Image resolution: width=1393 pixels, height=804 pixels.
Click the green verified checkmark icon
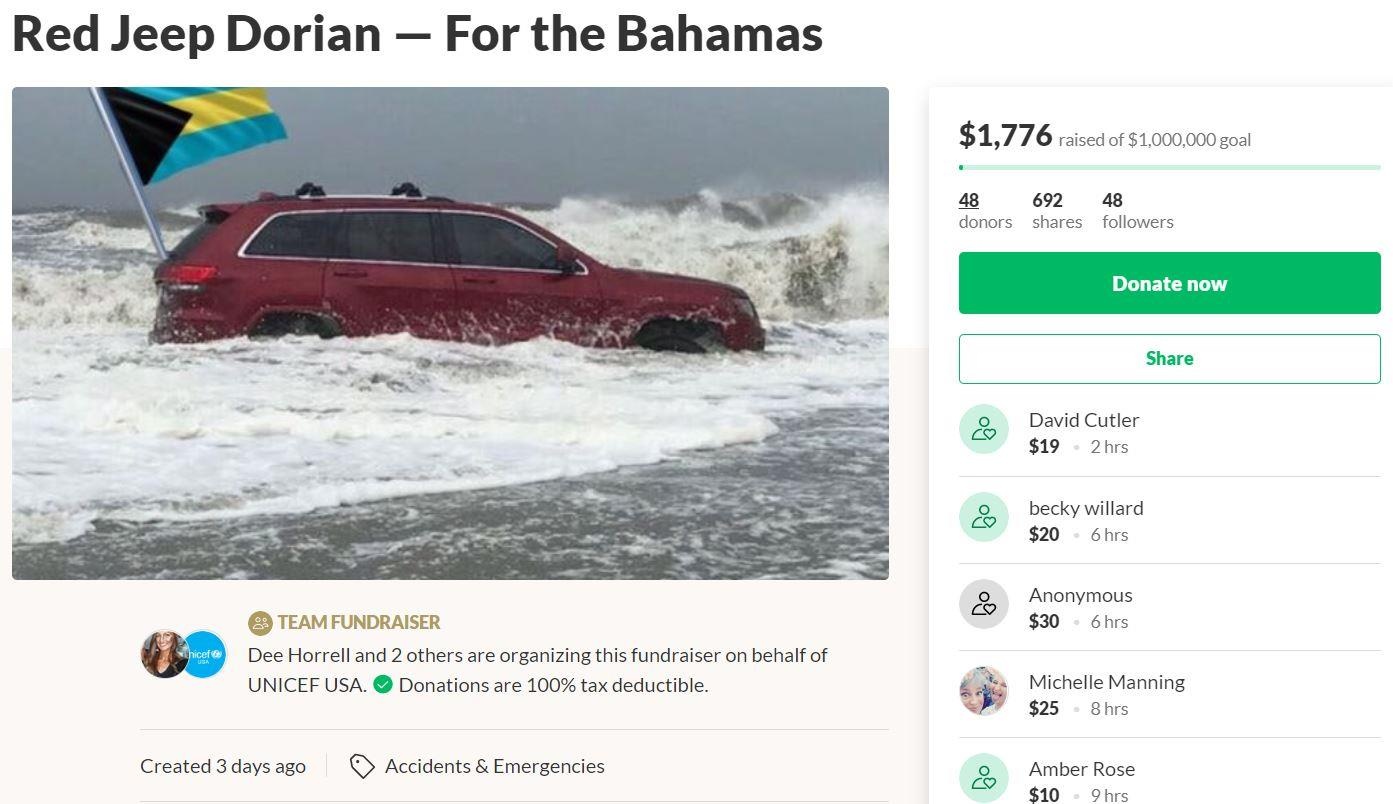pyautogui.click(x=384, y=684)
